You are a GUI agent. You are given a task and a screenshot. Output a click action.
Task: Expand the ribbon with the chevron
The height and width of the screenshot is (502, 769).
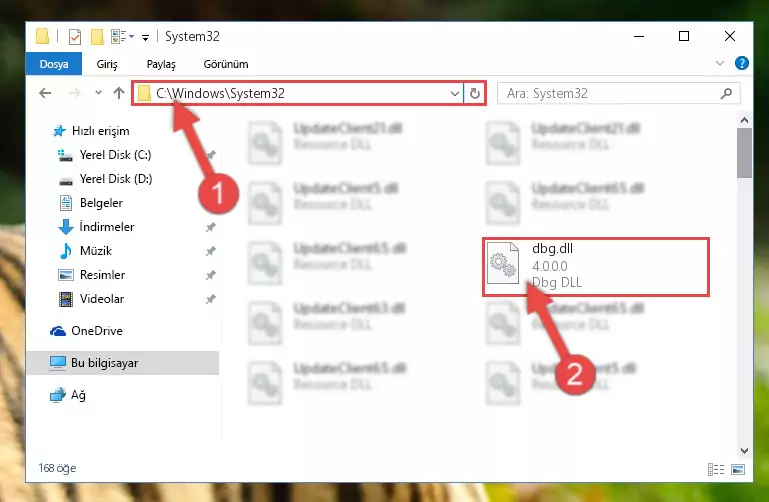coord(719,63)
